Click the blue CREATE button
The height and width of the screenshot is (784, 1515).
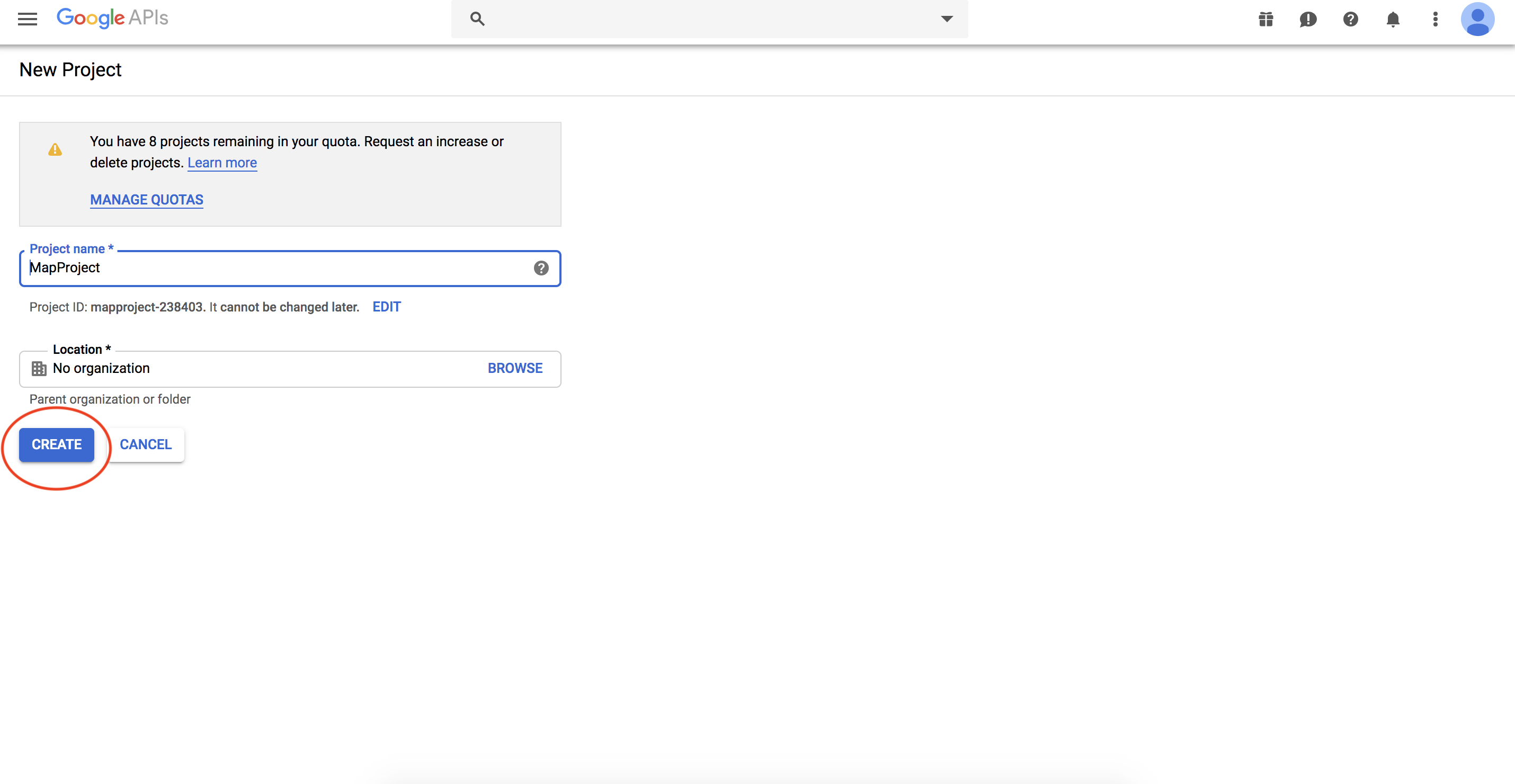point(57,444)
